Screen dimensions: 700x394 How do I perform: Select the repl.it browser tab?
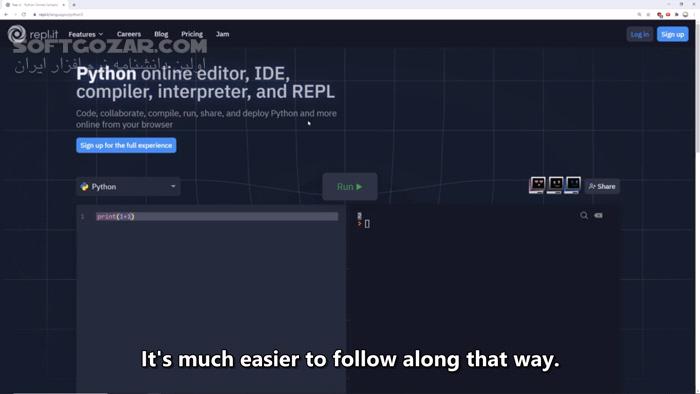pos(35,4)
